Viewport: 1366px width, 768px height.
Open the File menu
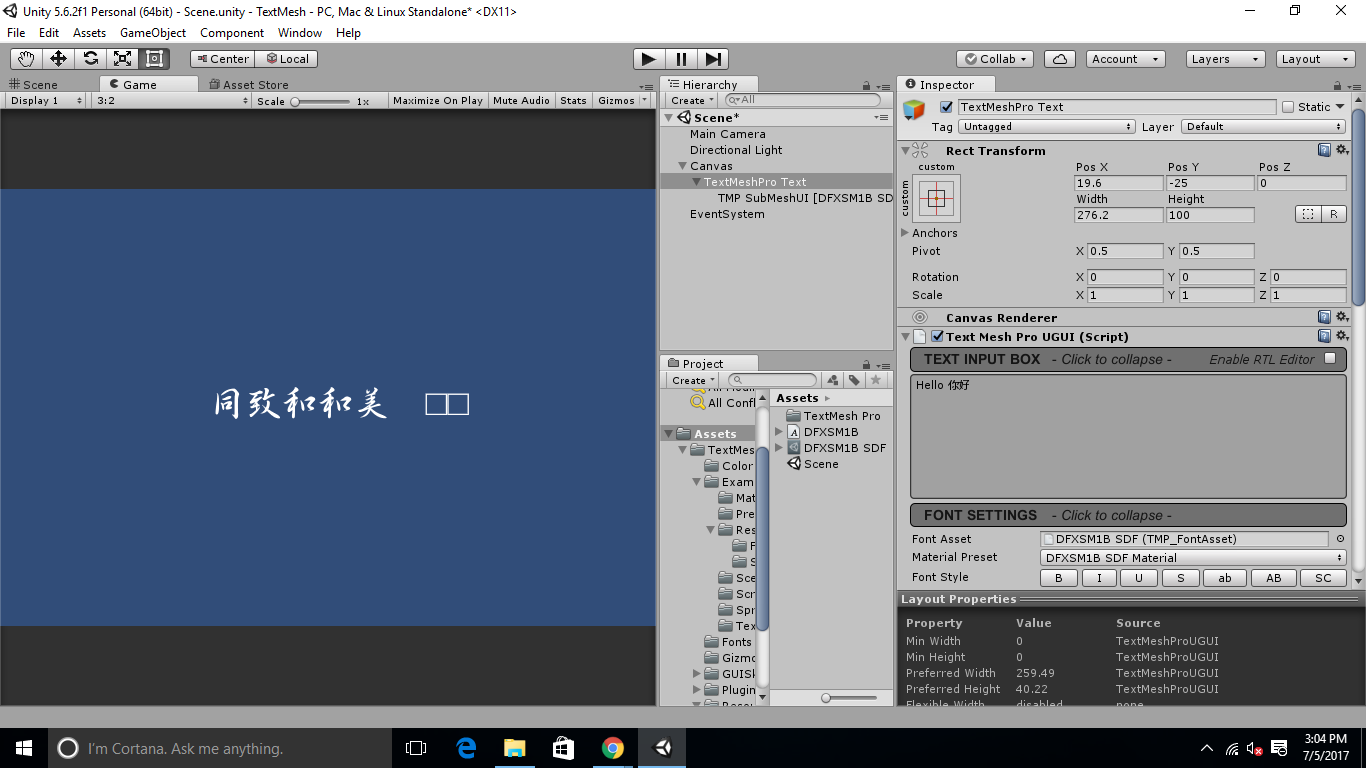(16, 33)
